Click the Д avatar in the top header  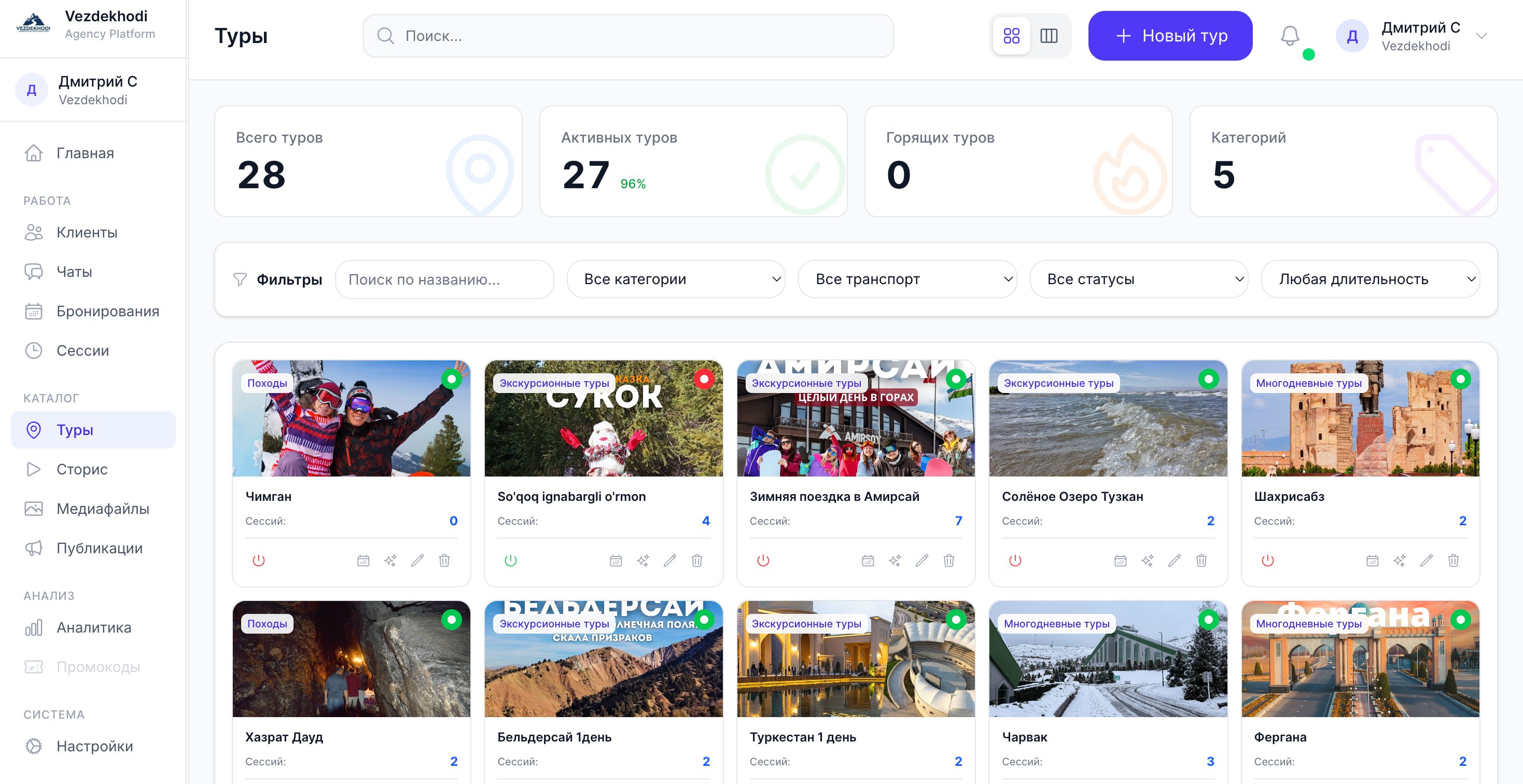coord(1352,36)
